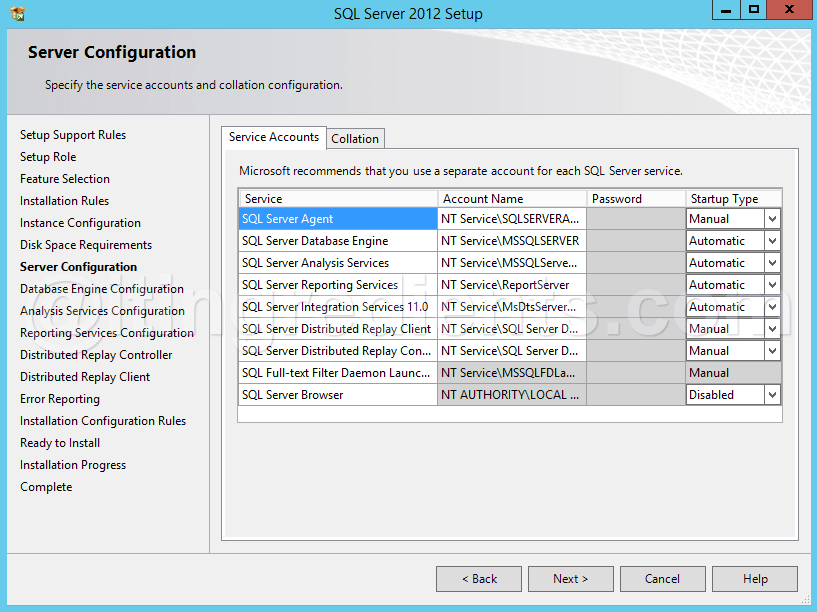Expand SQL Server Agent startup type dropdown
The width and height of the screenshot is (817, 612).
coord(772,219)
